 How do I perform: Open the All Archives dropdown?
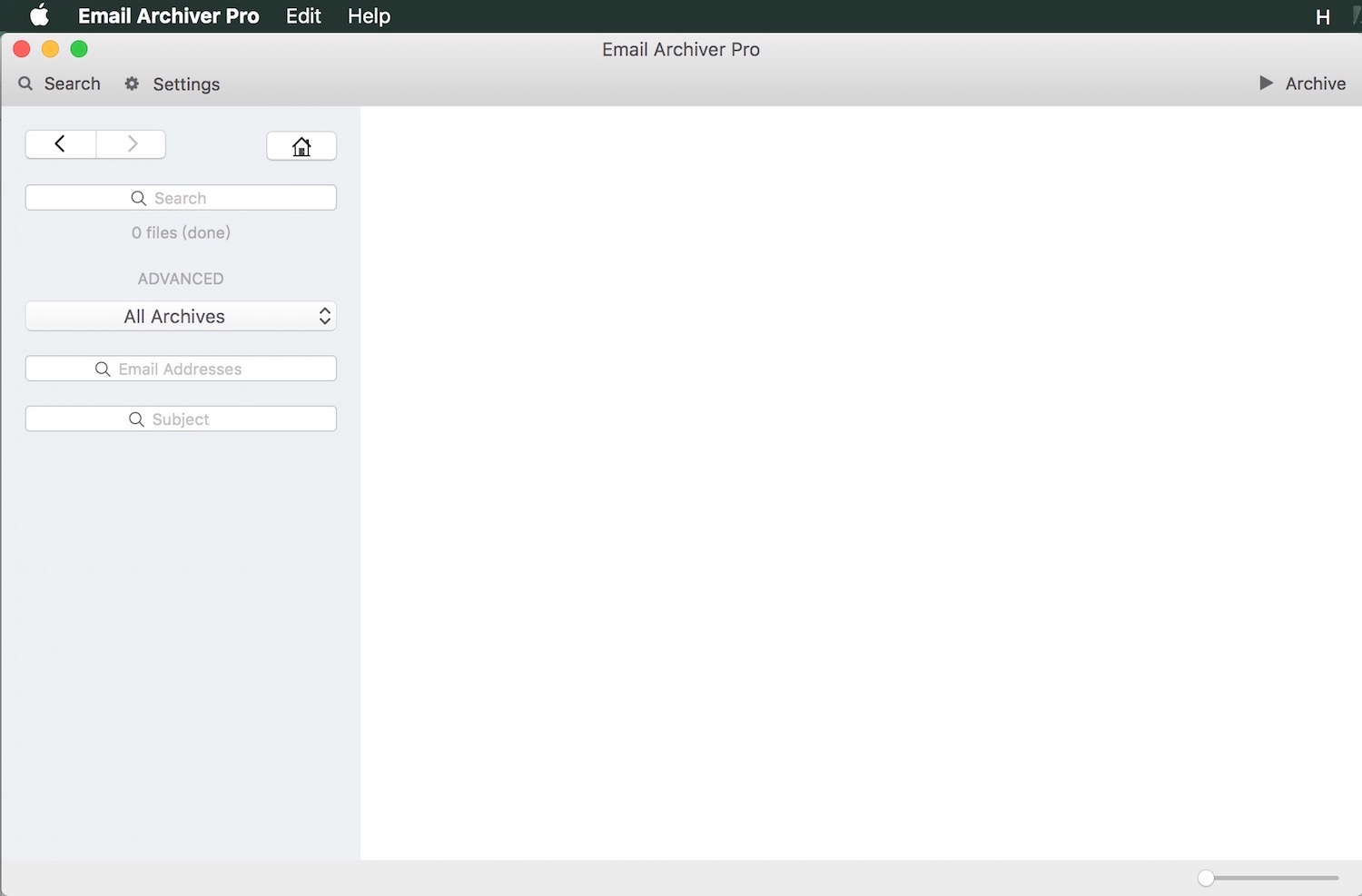click(181, 316)
